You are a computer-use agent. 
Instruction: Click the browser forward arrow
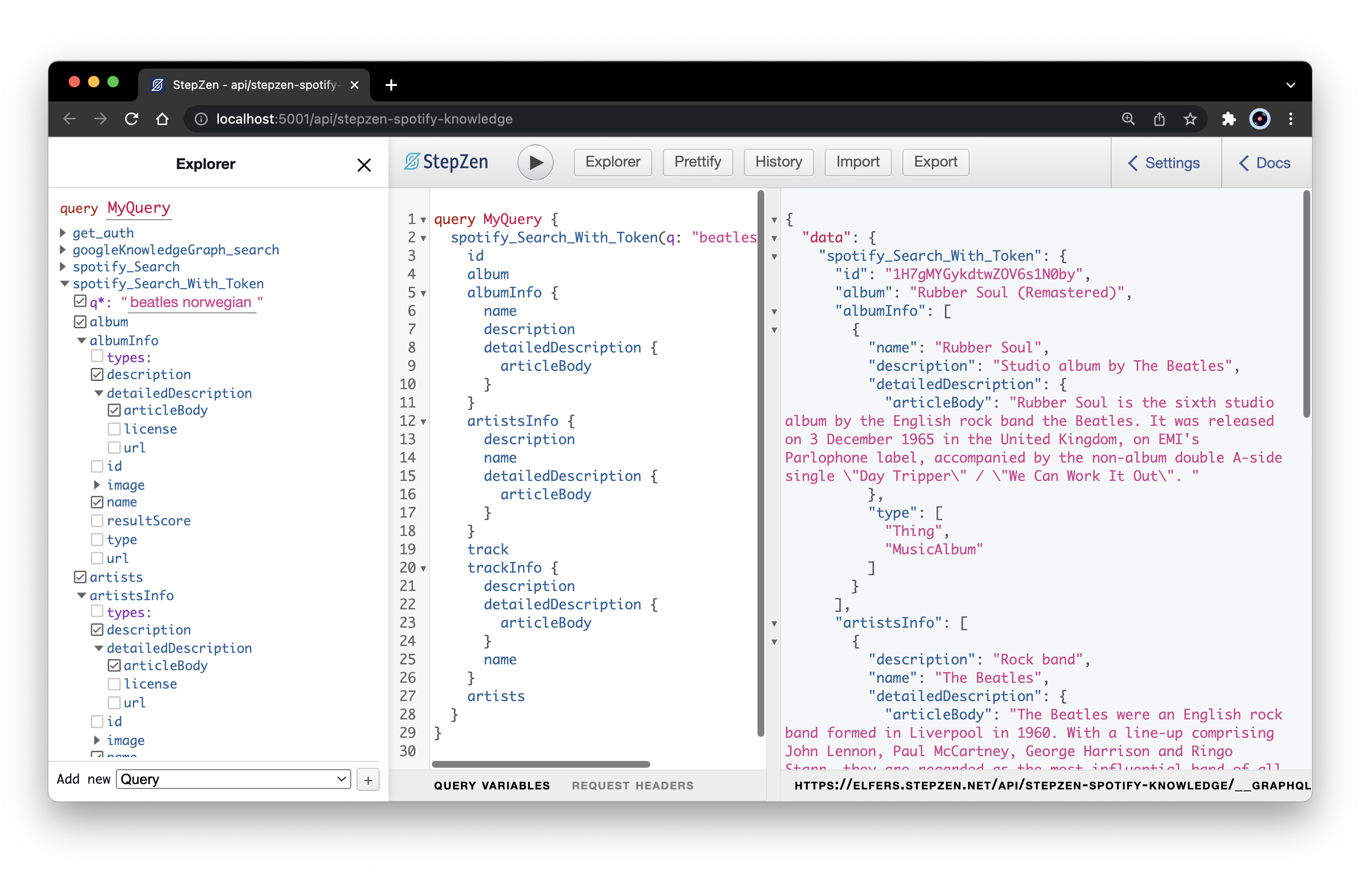point(100,118)
